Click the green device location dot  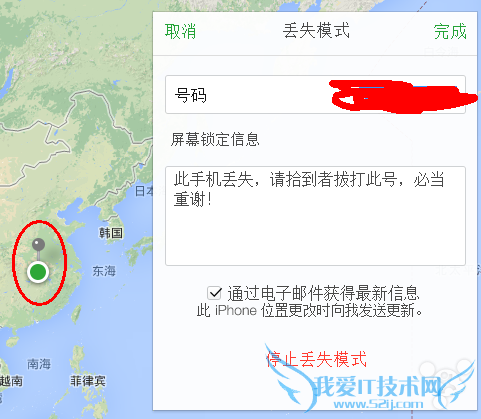(38, 272)
